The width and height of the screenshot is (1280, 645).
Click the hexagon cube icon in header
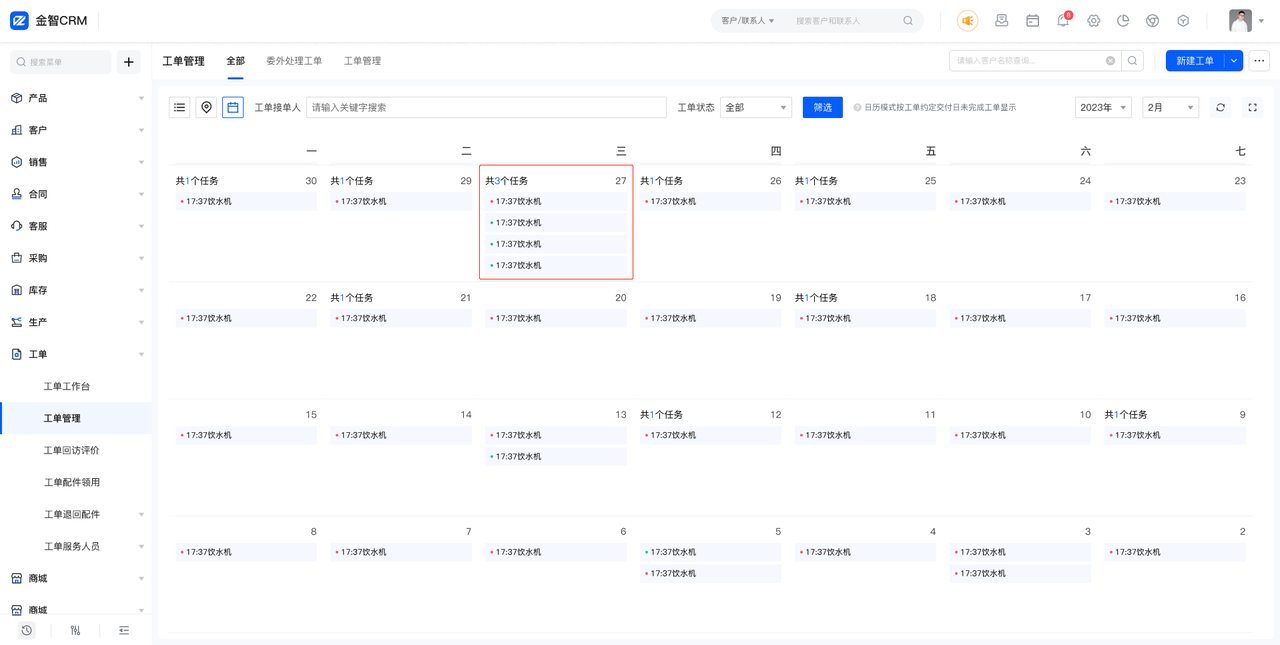[x=1183, y=20]
